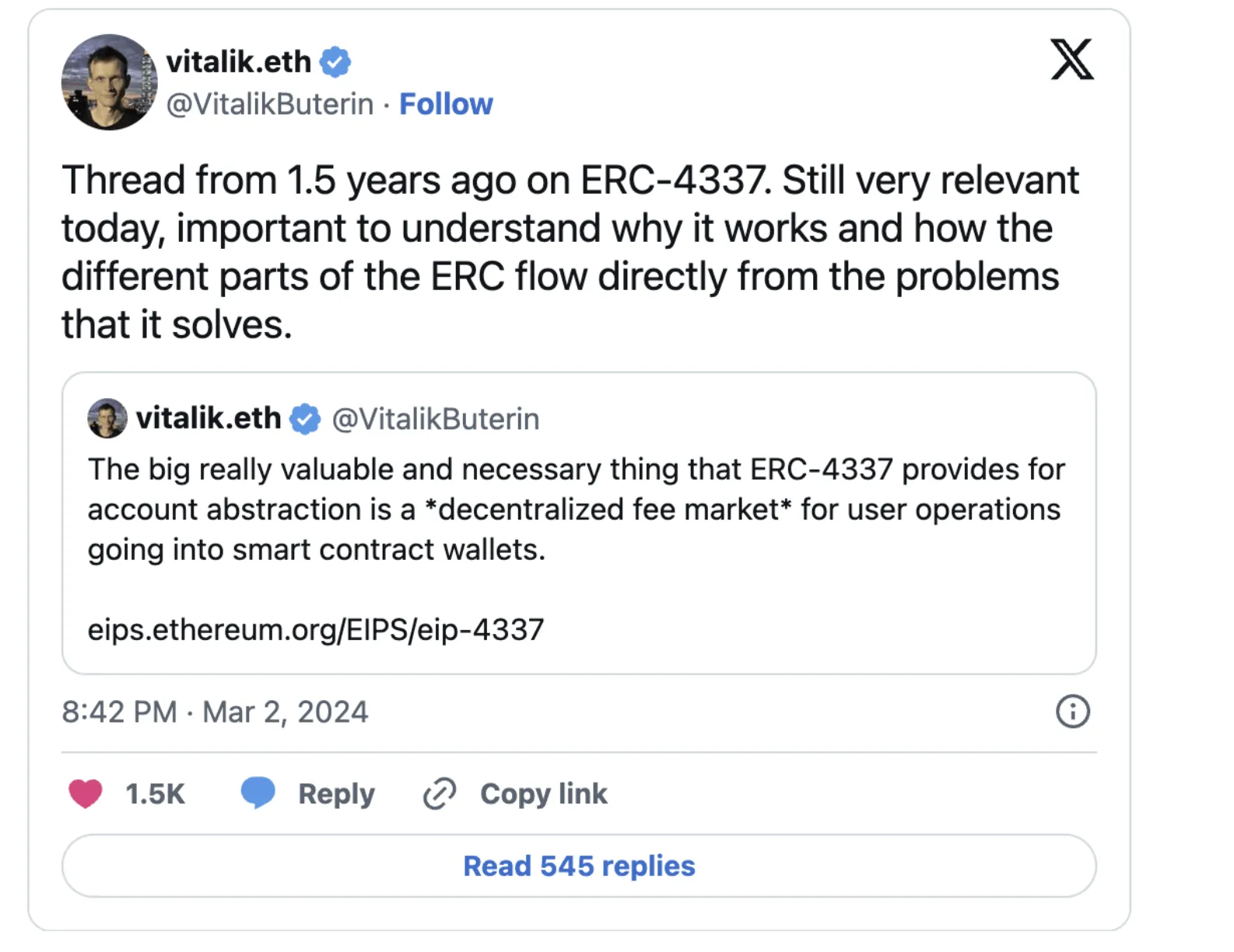Open eips.ethereum.org/EIPS/eip-4337 link
The height and width of the screenshot is (952, 1234).
coord(316,629)
